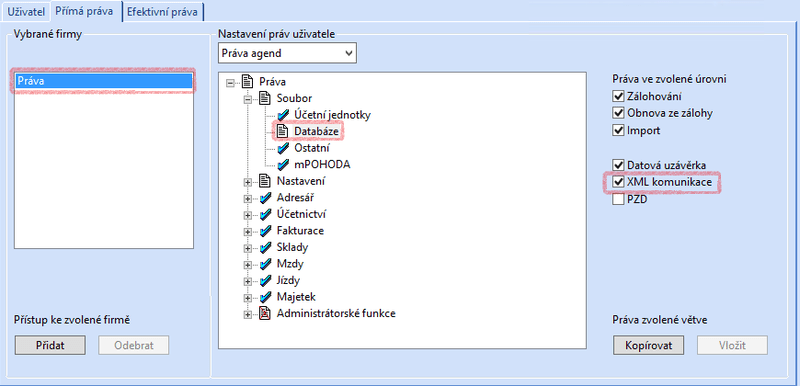Enable the PZD checkbox
Image resolution: width=800 pixels, height=386 pixels.
618,200
